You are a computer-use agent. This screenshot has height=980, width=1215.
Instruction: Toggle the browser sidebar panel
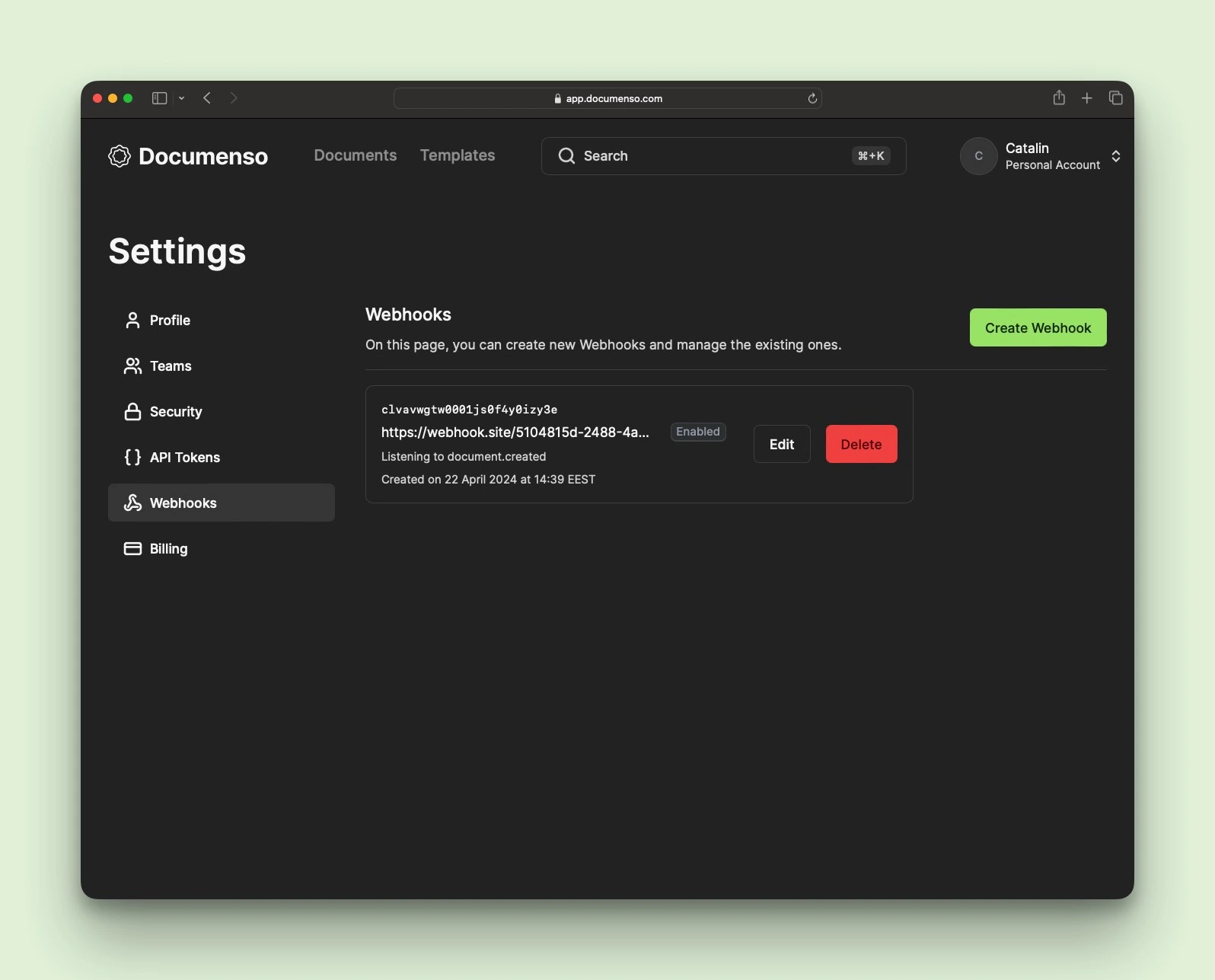[x=159, y=98]
